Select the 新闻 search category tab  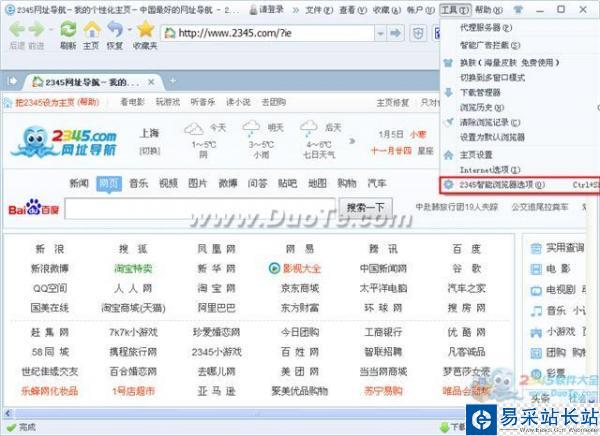point(79,183)
